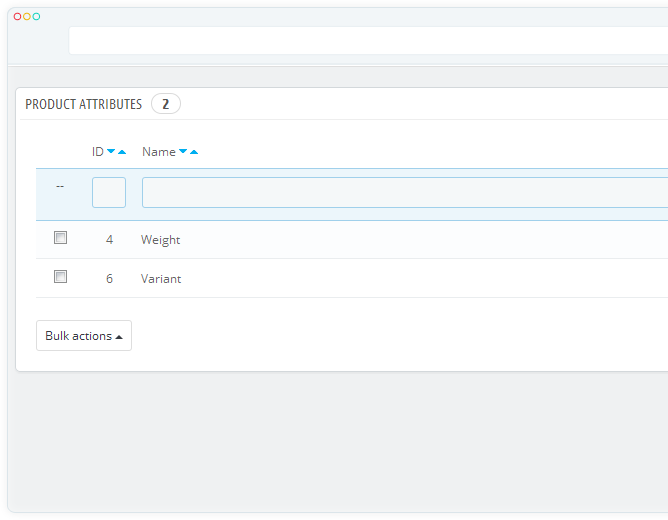This screenshot has height=520, width=668.
Task: Maximize window using green button
Action: pyautogui.click(x=37, y=17)
